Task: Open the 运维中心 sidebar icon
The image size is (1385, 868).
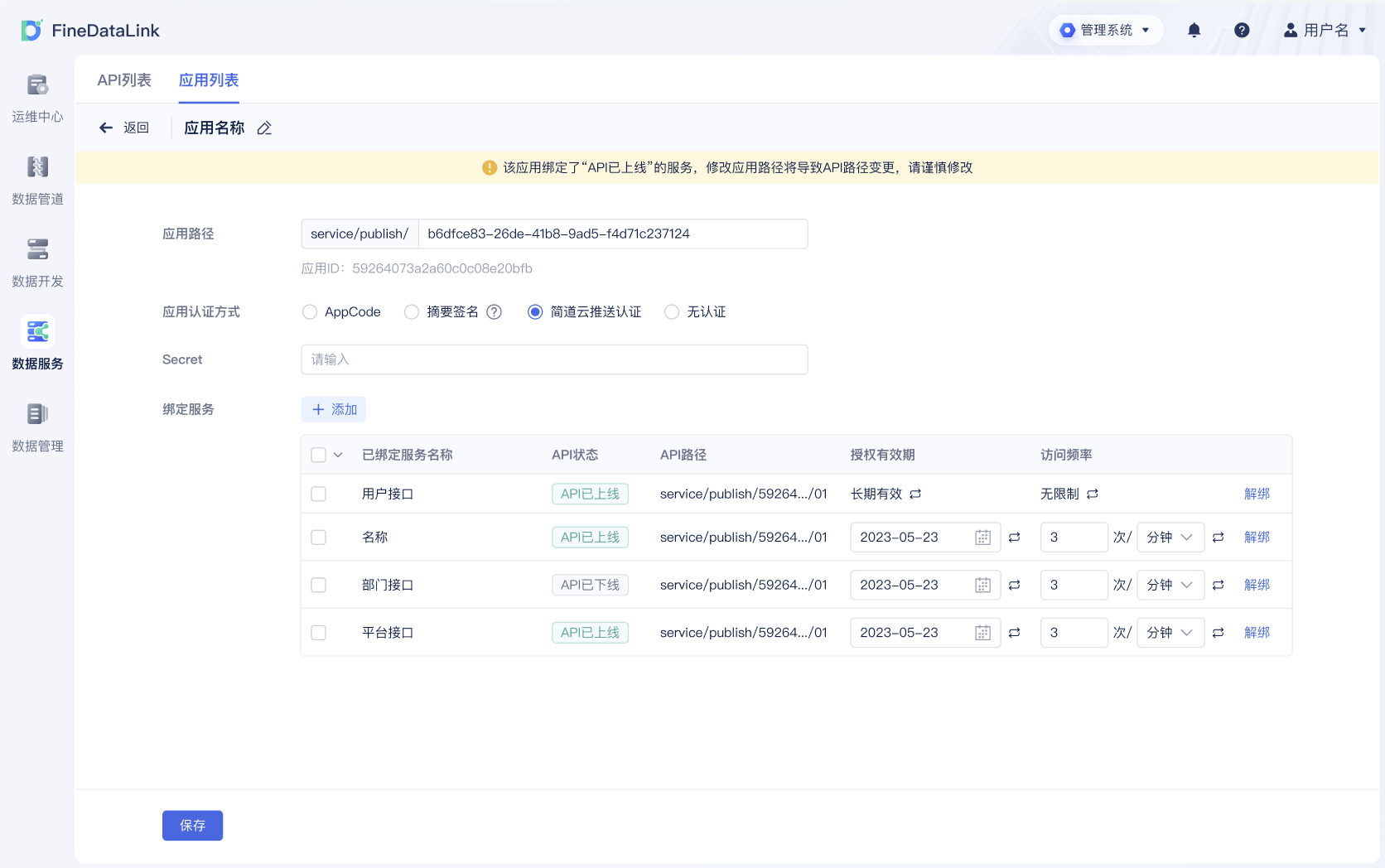Action: click(x=37, y=85)
